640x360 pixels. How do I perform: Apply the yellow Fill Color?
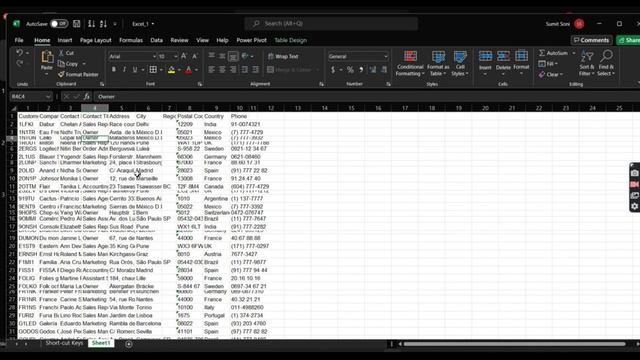pos(171,70)
